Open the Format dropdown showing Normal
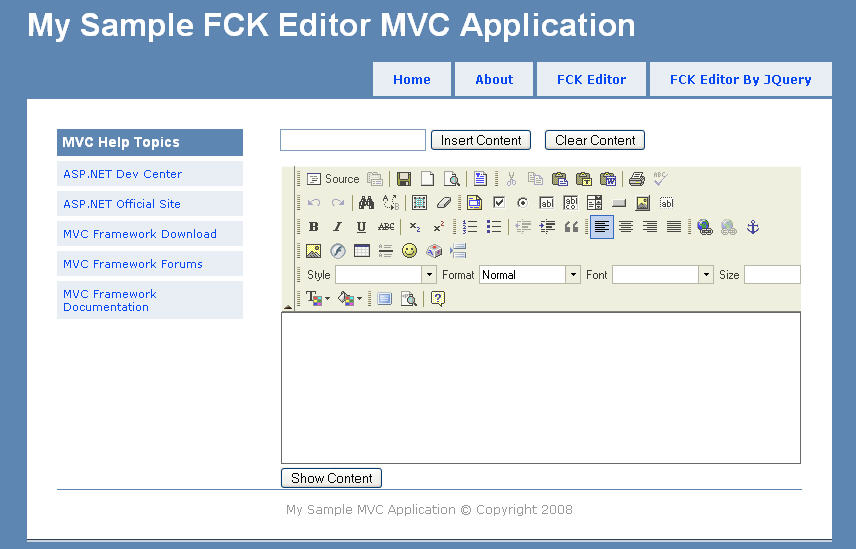 coord(530,274)
